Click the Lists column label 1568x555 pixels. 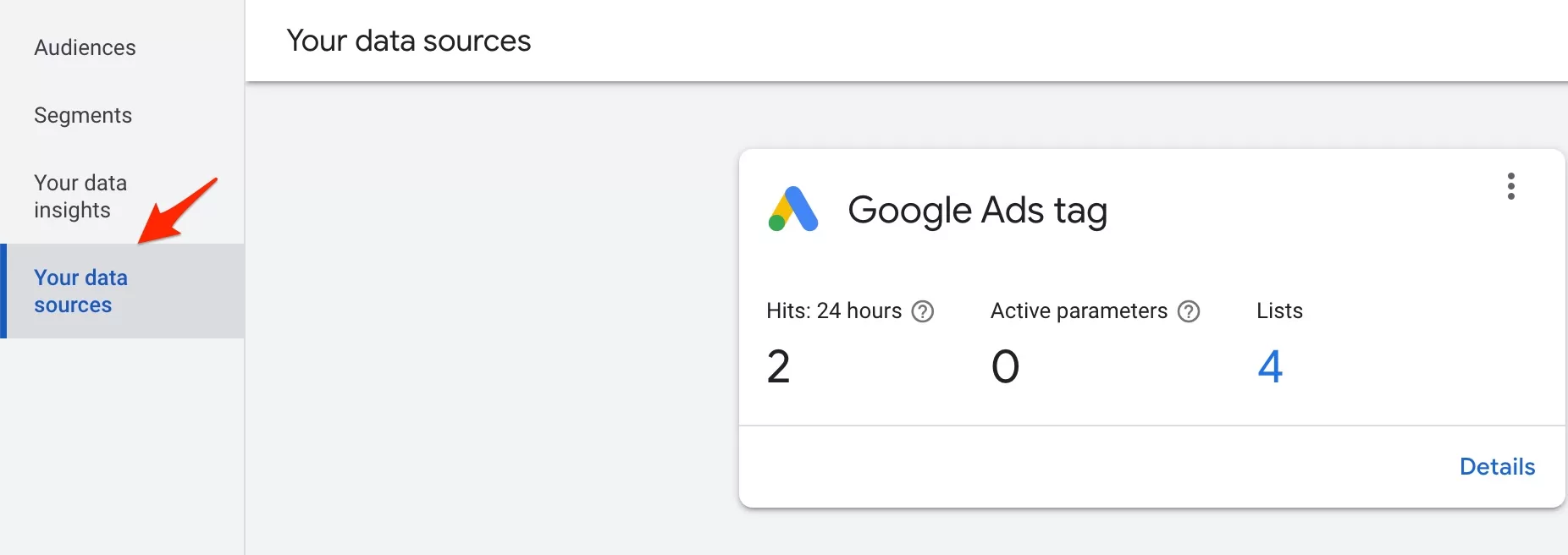coord(1279,310)
